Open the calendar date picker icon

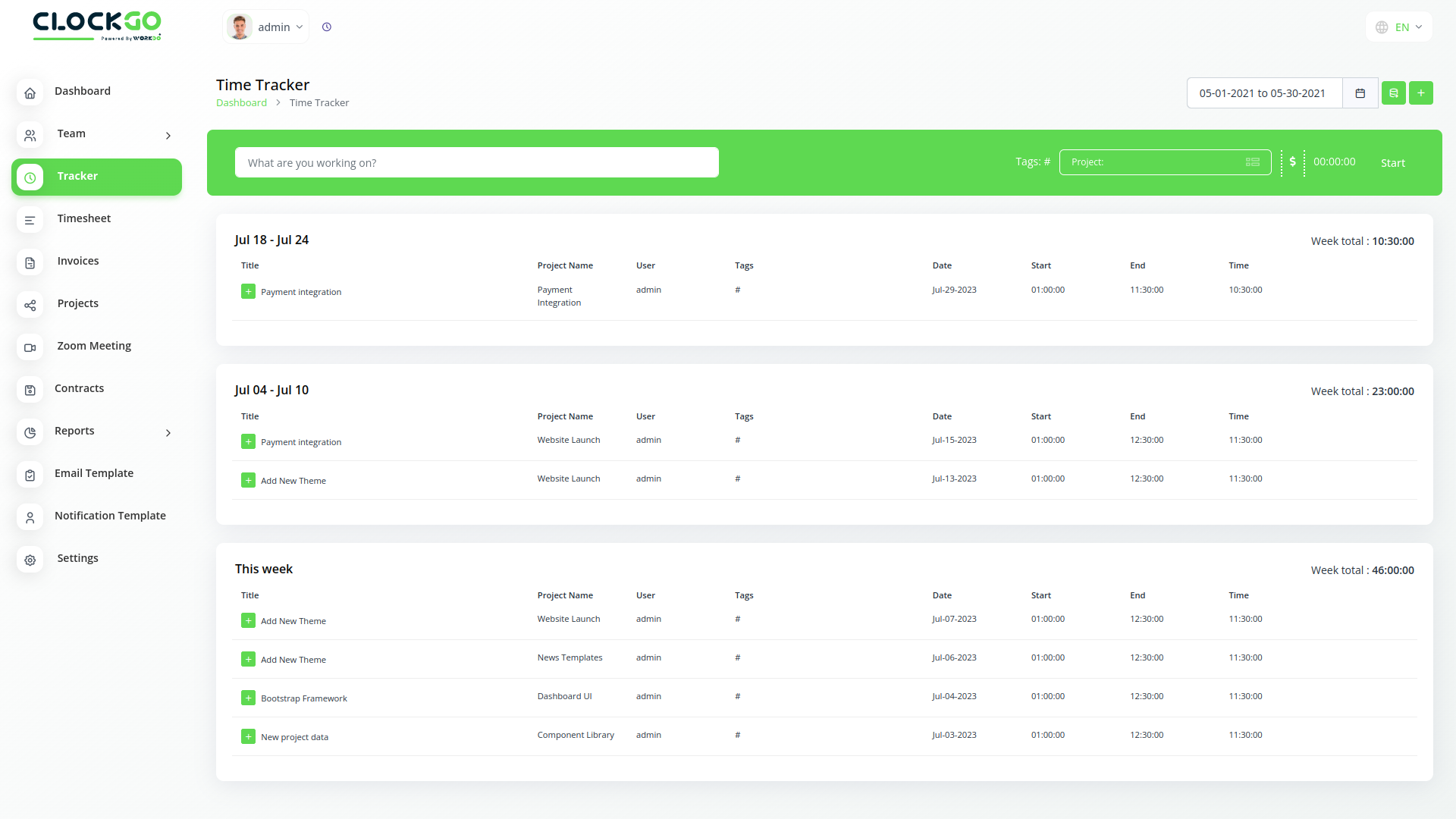pos(1360,93)
